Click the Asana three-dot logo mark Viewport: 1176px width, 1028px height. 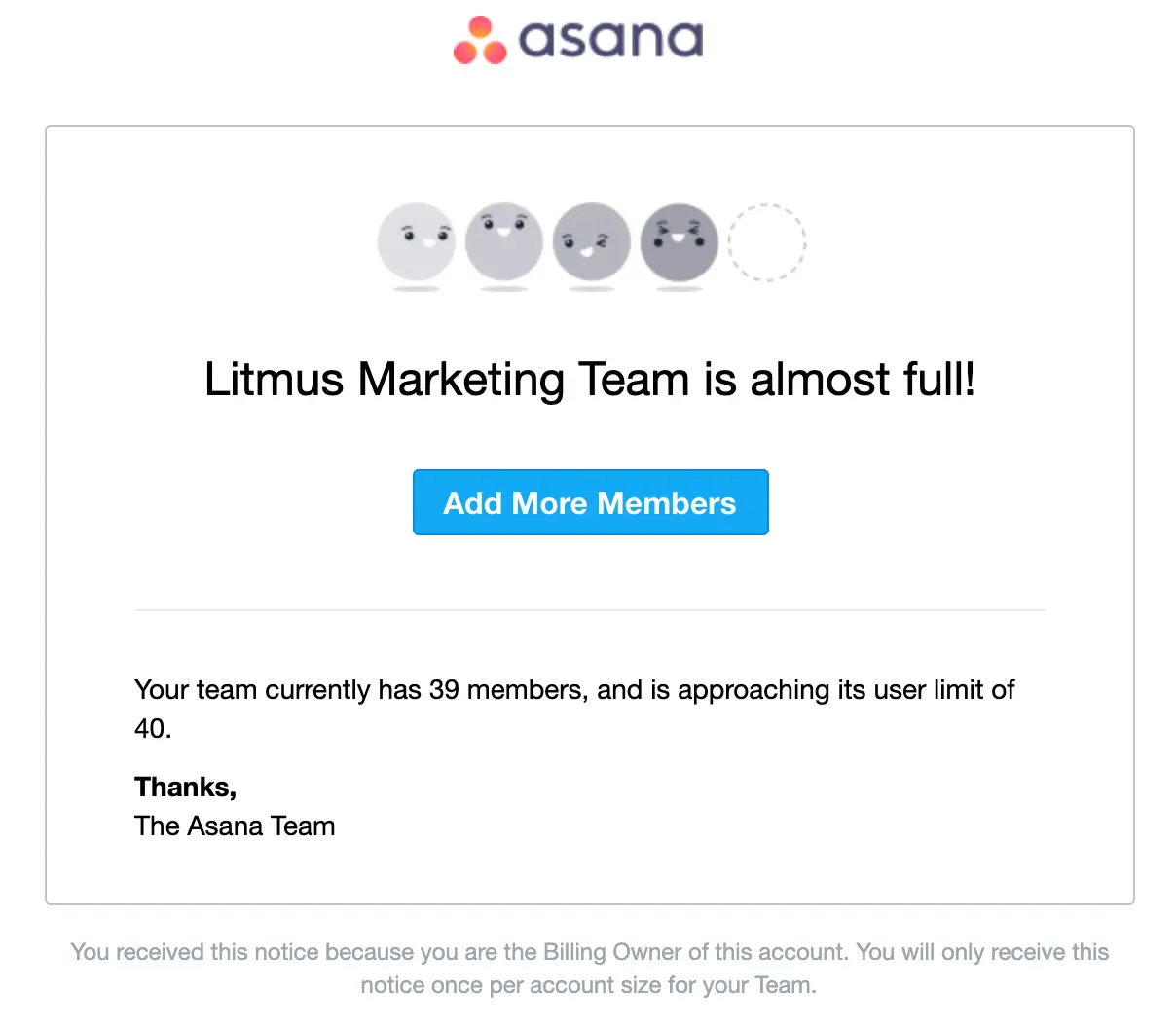click(478, 40)
